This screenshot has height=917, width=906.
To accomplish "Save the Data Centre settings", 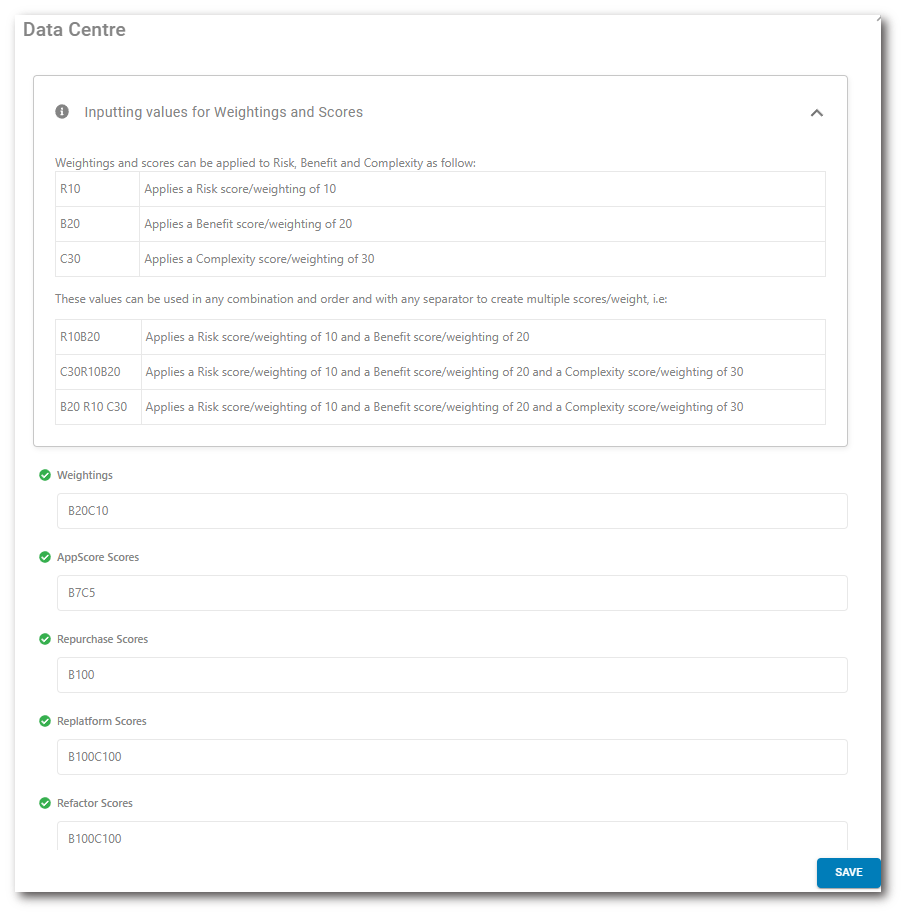I will 848,873.
